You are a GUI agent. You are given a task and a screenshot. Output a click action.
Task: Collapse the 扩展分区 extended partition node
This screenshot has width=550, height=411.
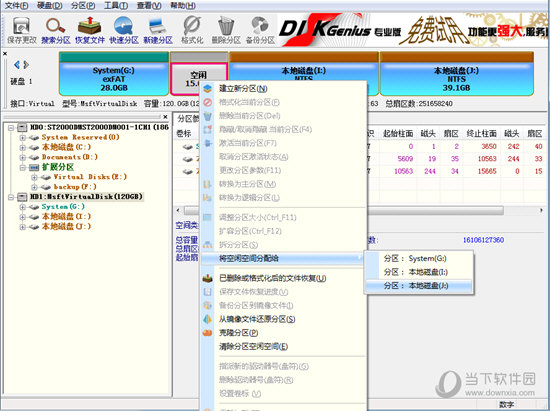(22, 167)
